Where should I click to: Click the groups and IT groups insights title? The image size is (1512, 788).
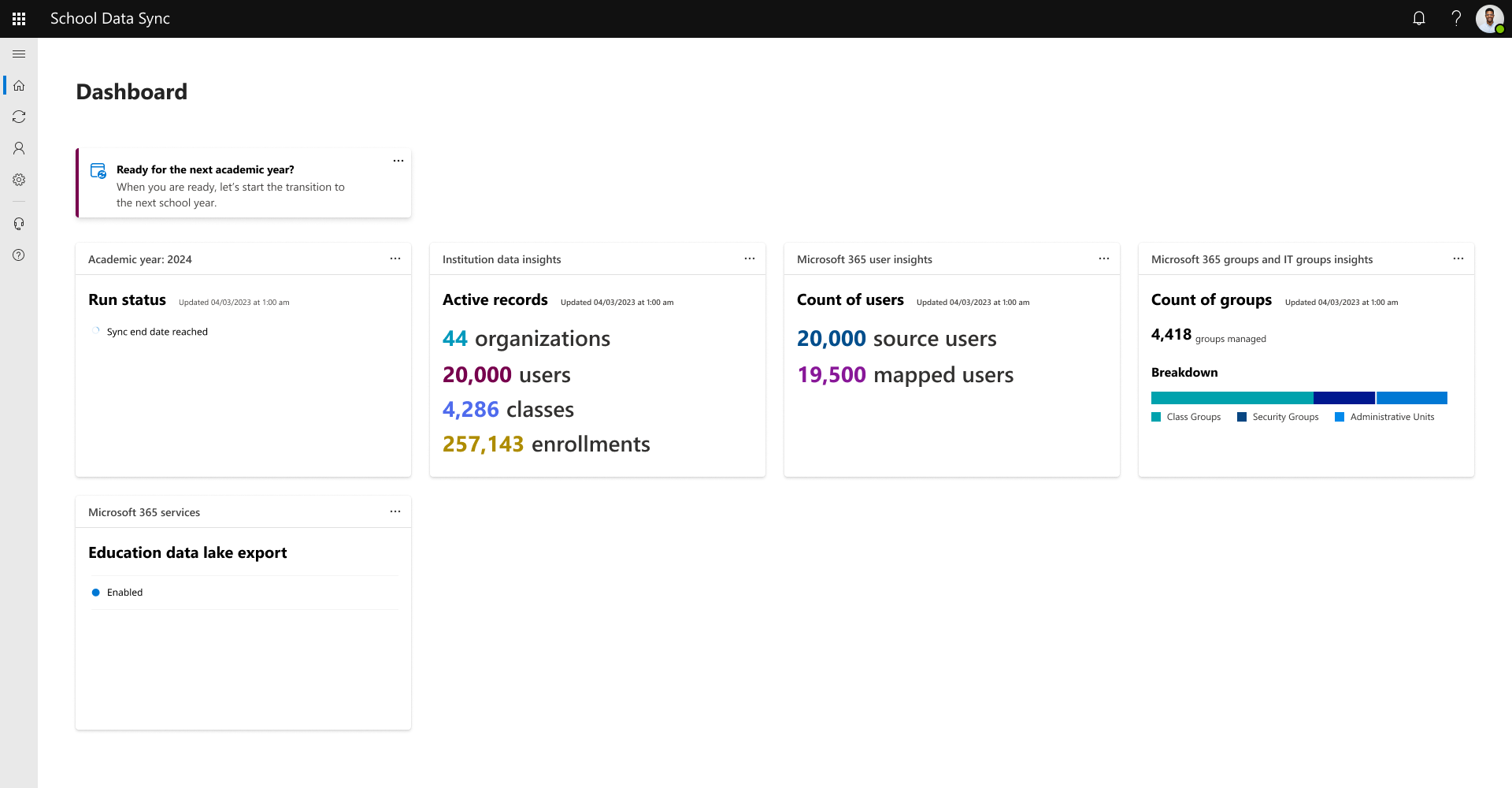pyautogui.click(x=1262, y=259)
